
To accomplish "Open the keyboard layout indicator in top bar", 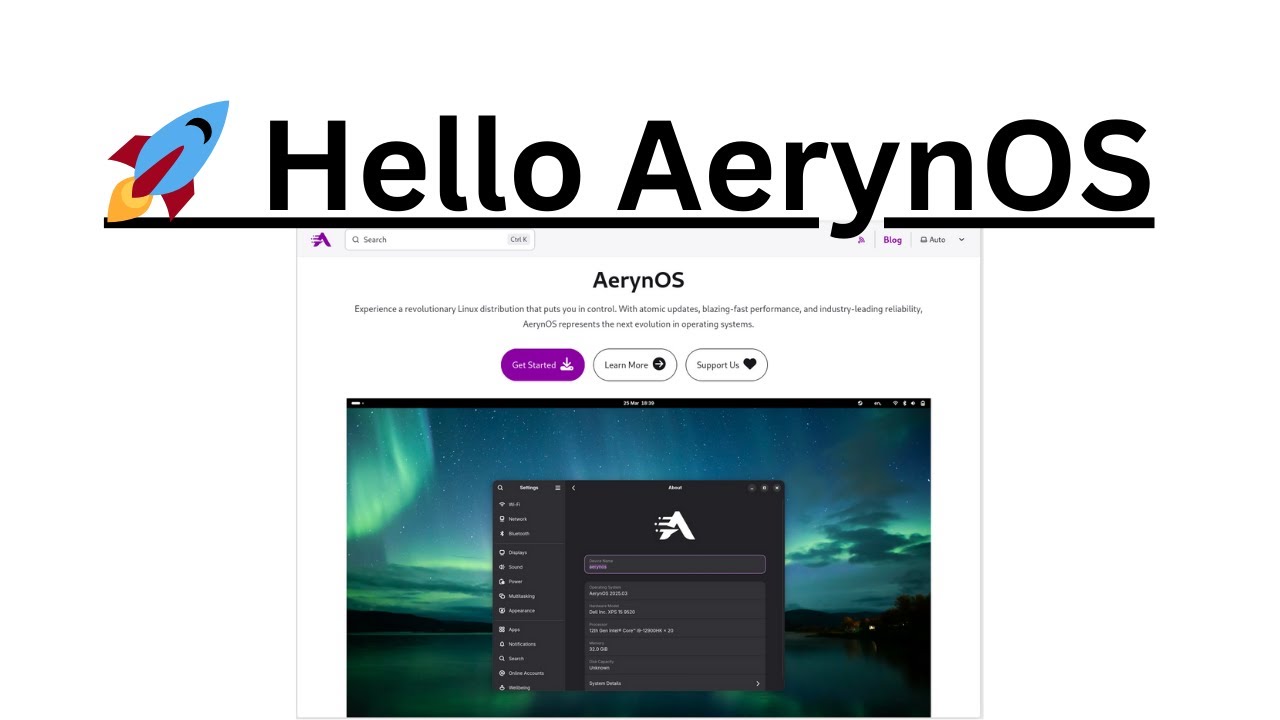I will (x=877, y=403).
